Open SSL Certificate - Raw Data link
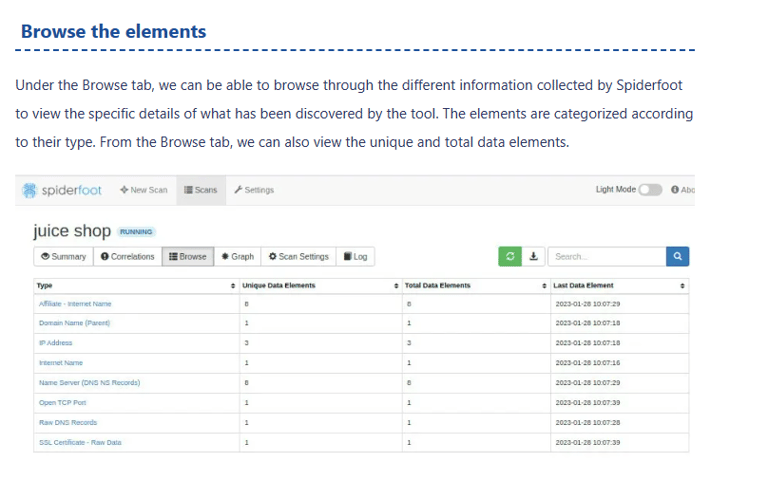Screen dimensions: 768x496 point(80,442)
